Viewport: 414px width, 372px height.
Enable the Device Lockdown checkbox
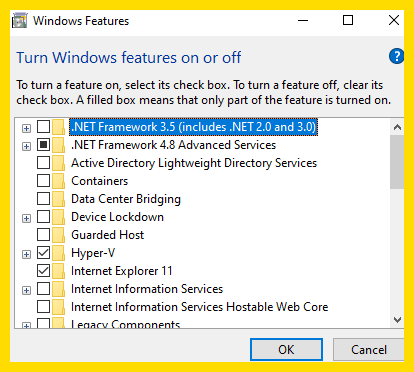pyautogui.click(x=43, y=217)
